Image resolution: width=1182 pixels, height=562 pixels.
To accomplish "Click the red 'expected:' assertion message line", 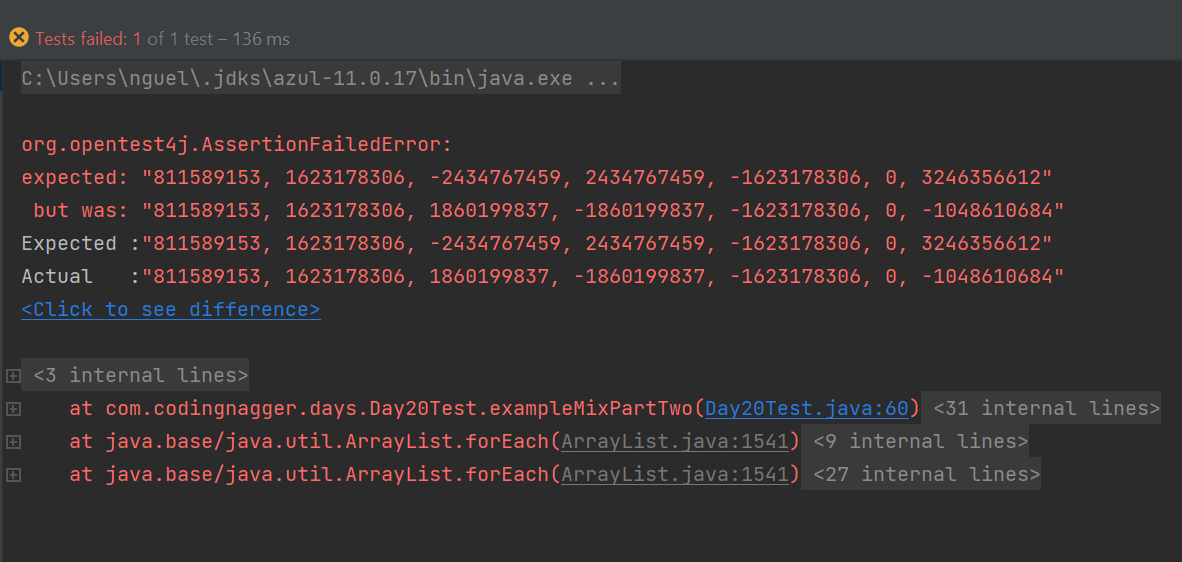I will pyautogui.click(x=536, y=178).
